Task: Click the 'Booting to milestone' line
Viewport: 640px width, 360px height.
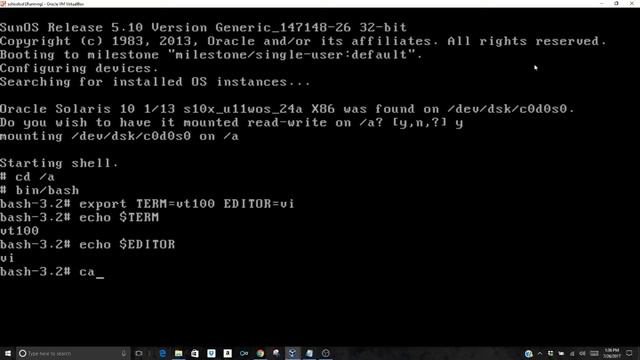Action: click(x=211, y=55)
